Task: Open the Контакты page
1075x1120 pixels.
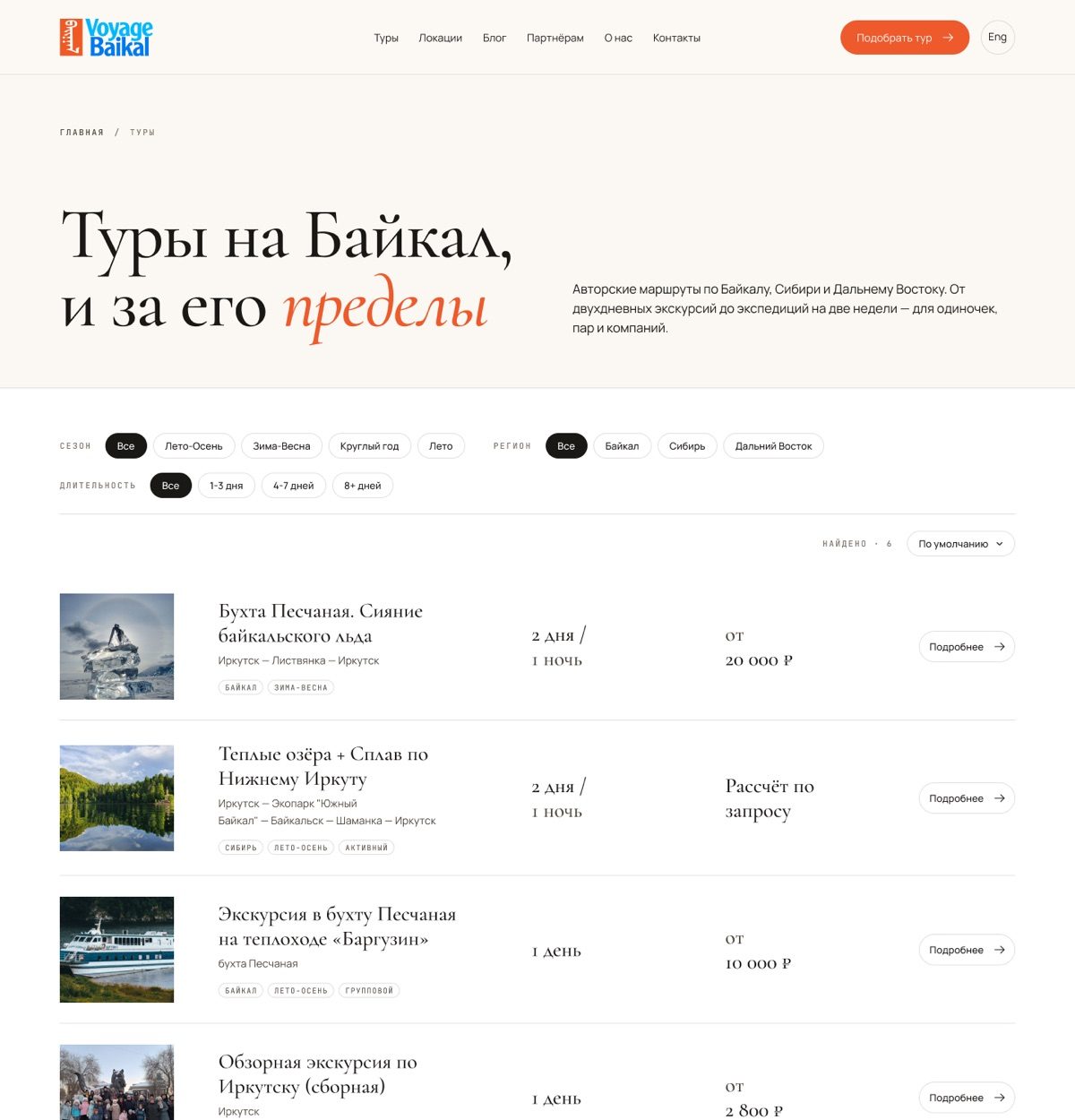Action: [676, 38]
